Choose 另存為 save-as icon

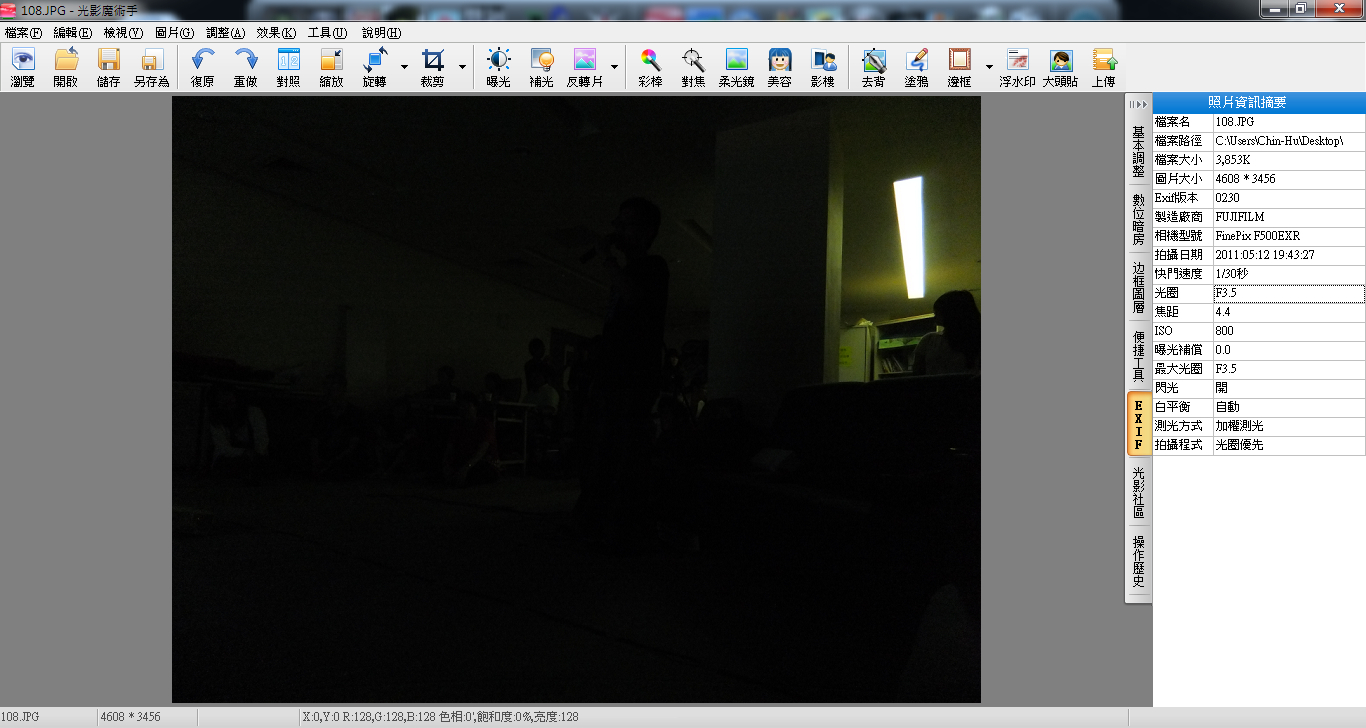coord(152,67)
